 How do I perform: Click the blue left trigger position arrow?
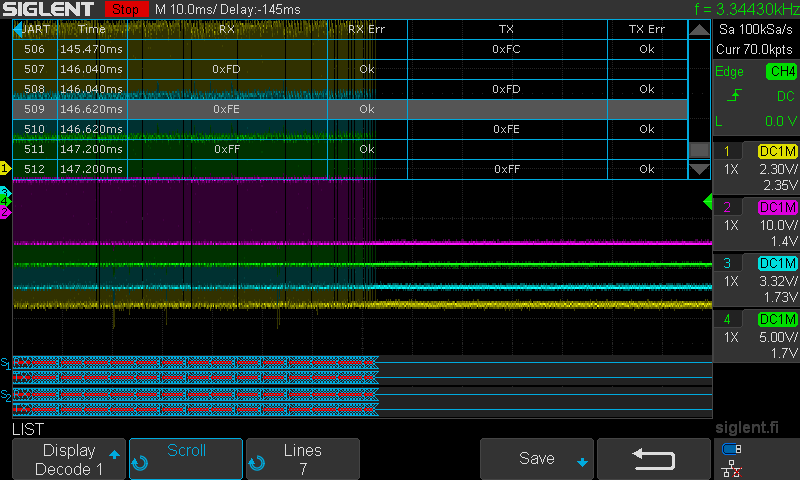[x=17, y=29]
